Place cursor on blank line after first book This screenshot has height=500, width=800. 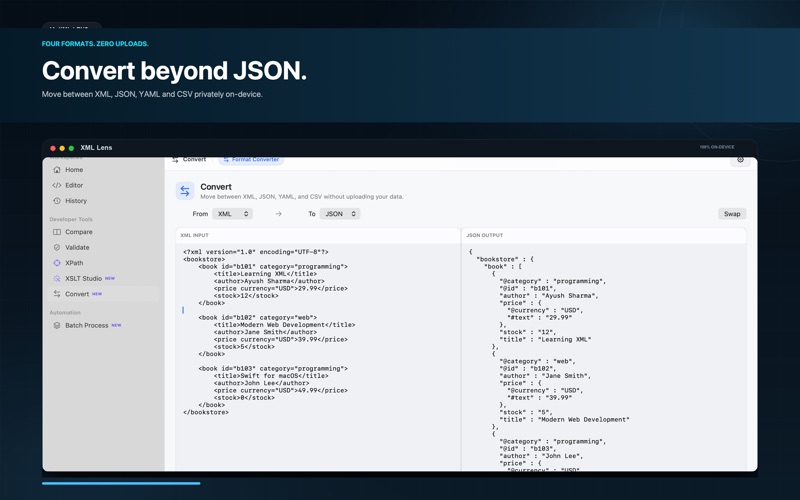click(183, 310)
